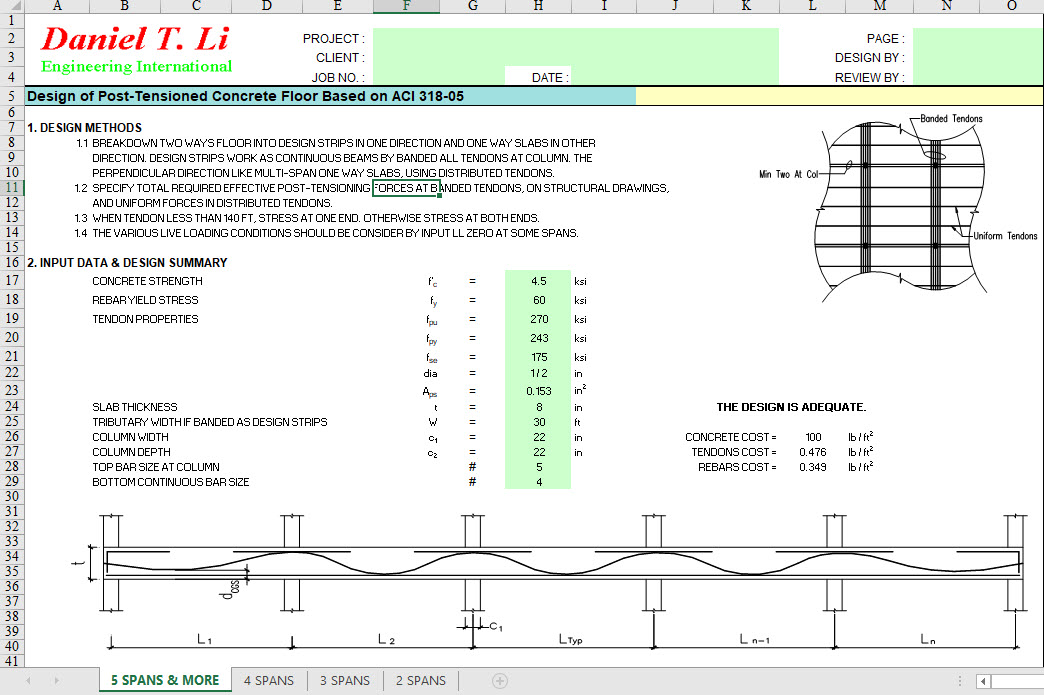Select the concrete strength value 4.5
The width and height of the screenshot is (1044, 695).
[x=537, y=281]
